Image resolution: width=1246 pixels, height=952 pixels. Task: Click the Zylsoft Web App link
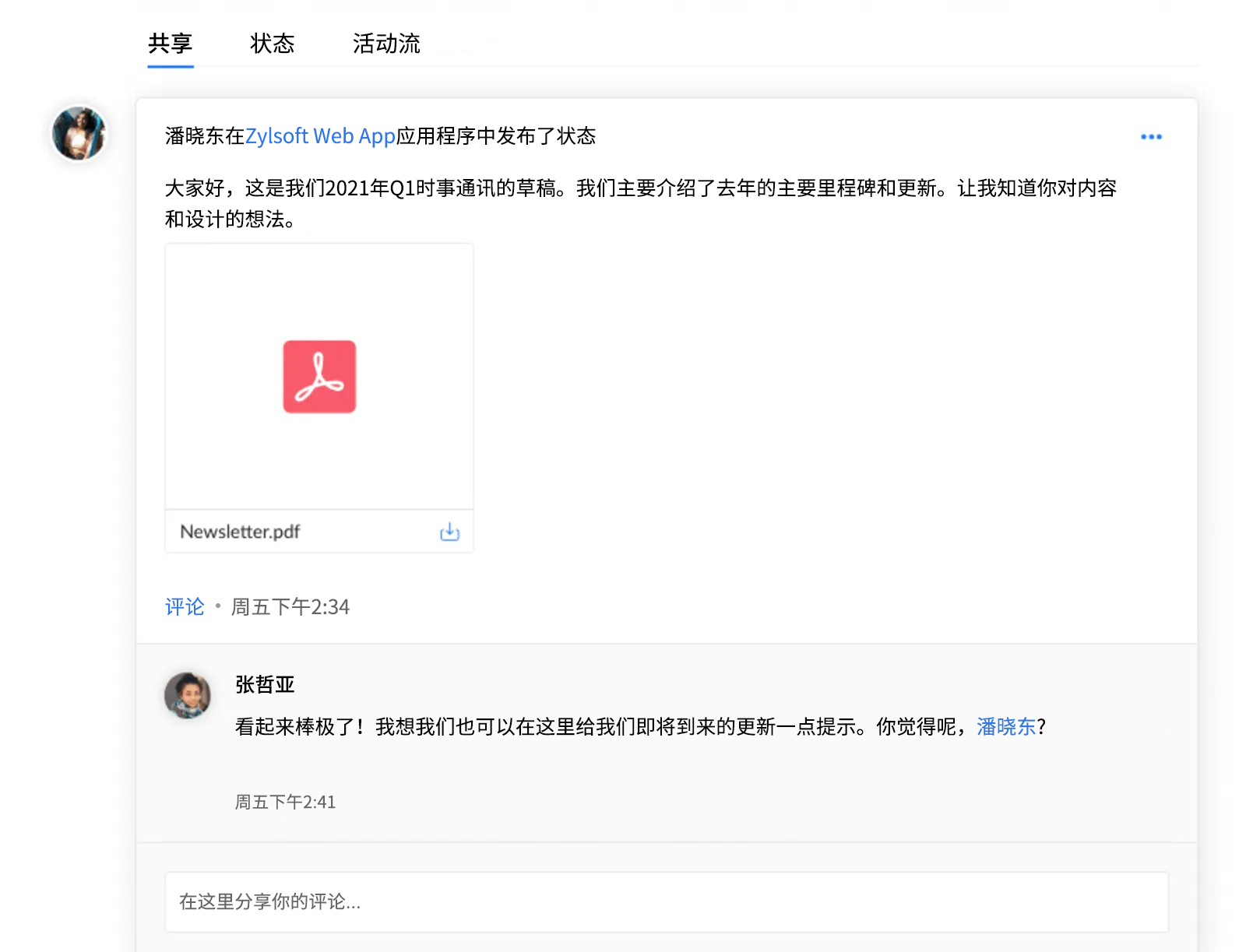pos(320,136)
